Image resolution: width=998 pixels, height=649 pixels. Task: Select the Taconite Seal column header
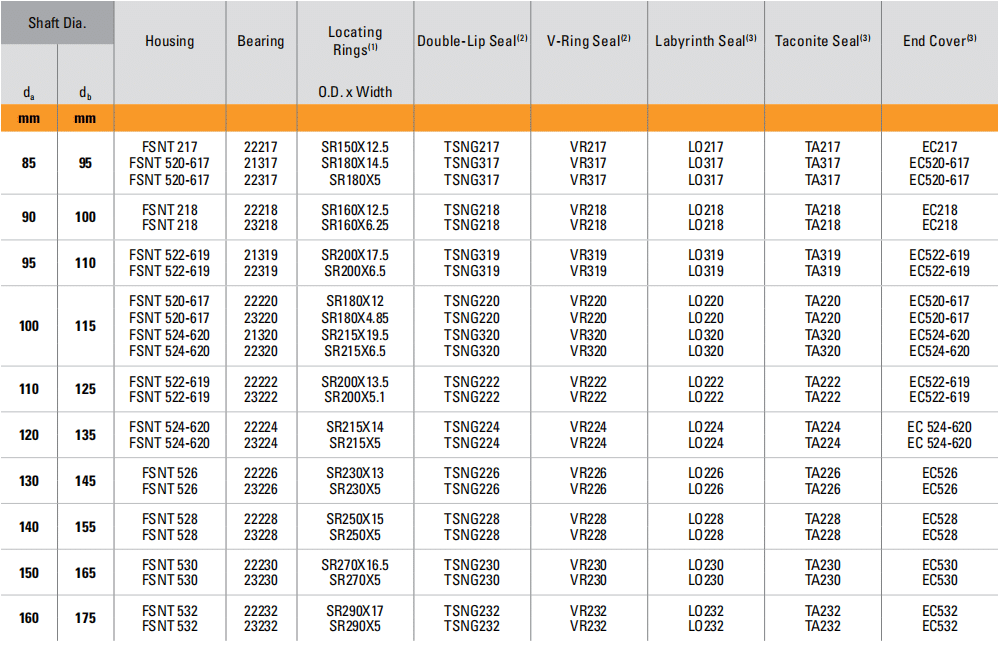(822, 41)
